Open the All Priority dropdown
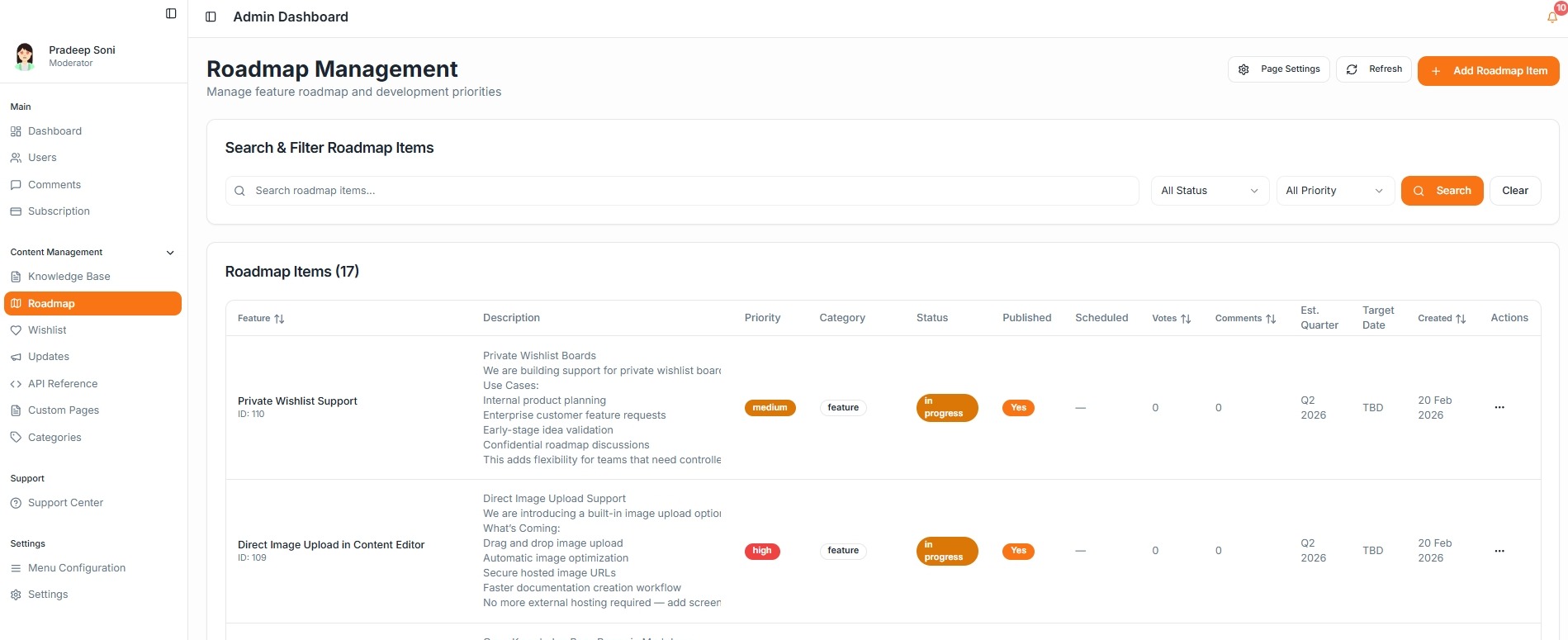1568x640 pixels. tap(1334, 191)
